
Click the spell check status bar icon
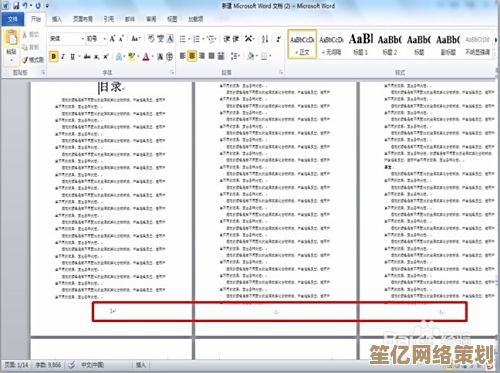[x=72, y=365]
